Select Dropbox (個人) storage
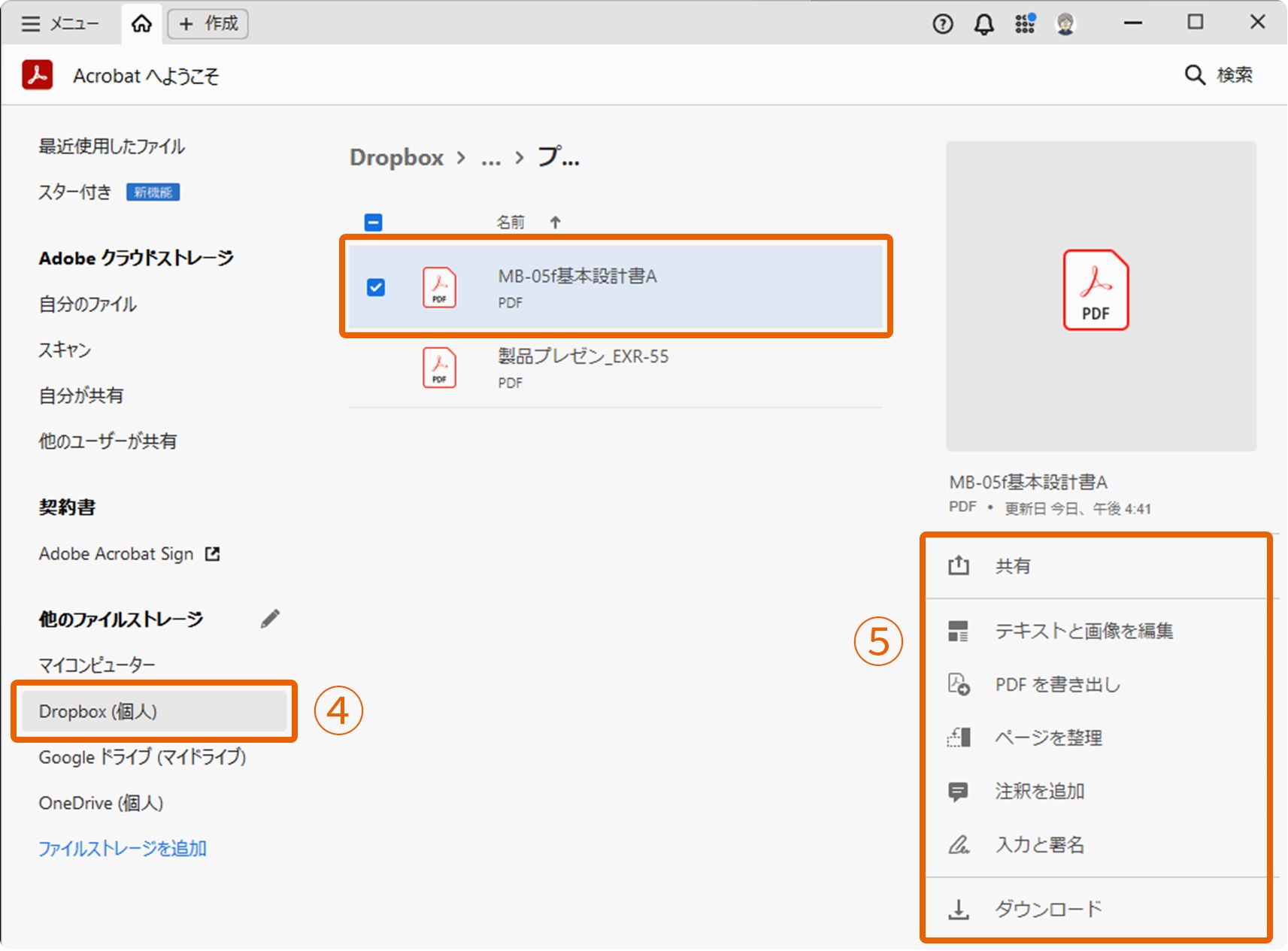The image size is (1288, 951). pos(154,711)
